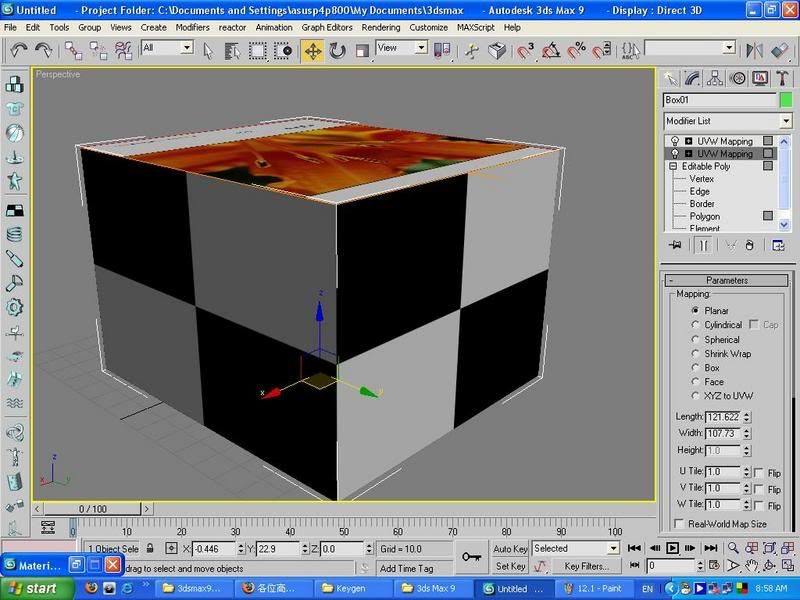Open the Graph Editors menu
The image size is (800, 600).
point(327,28)
